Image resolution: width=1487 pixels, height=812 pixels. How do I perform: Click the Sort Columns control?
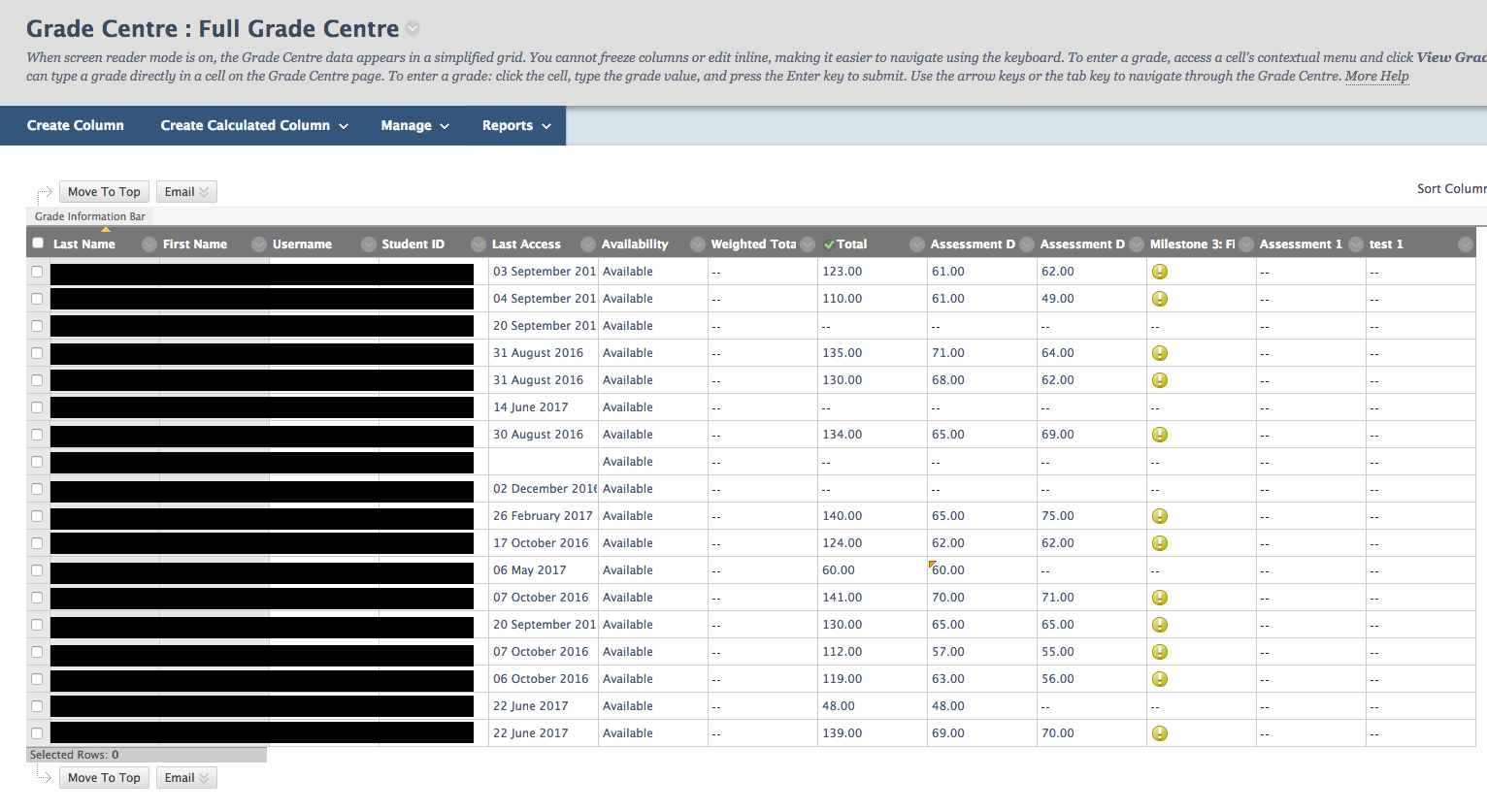pyautogui.click(x=1452, y=189)
